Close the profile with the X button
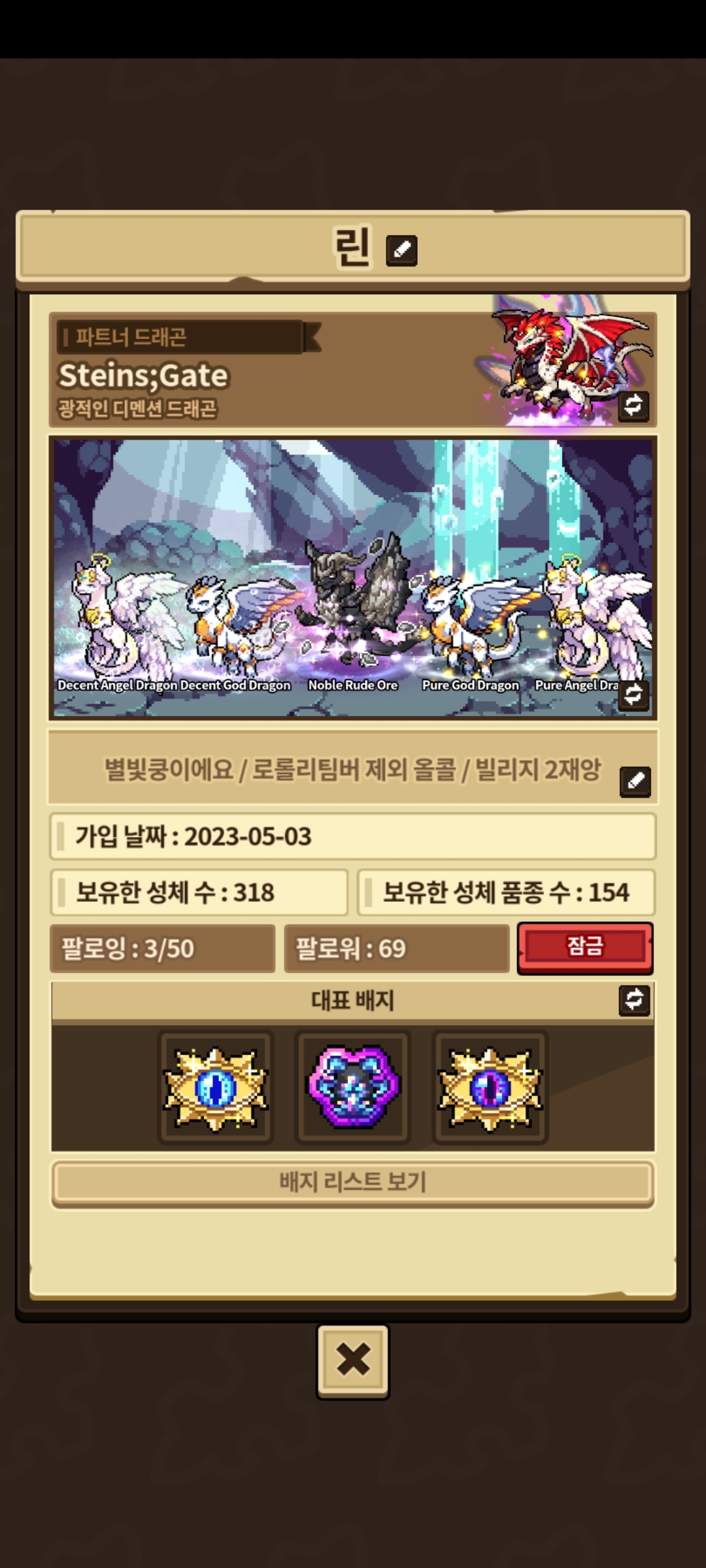This screenshot has width=706, height=1568. click(353, 1360)
